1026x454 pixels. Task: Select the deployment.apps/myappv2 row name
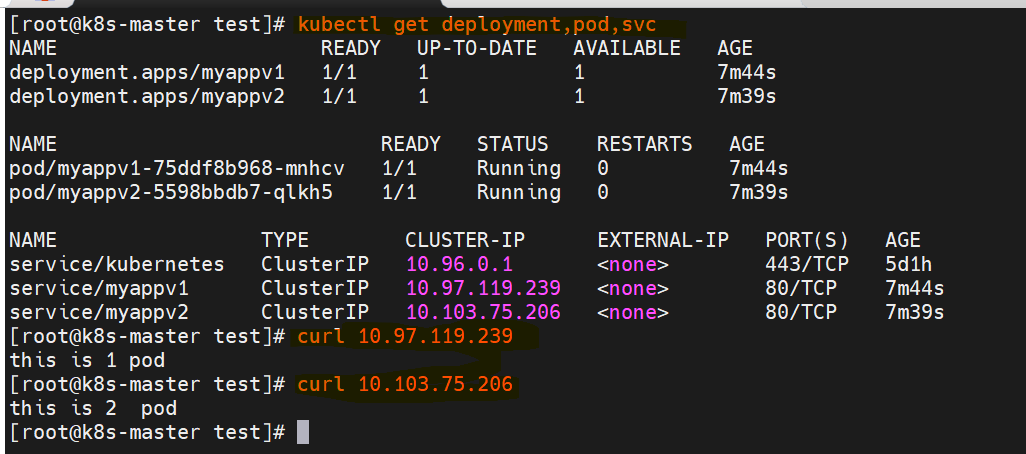pos(147,97)
